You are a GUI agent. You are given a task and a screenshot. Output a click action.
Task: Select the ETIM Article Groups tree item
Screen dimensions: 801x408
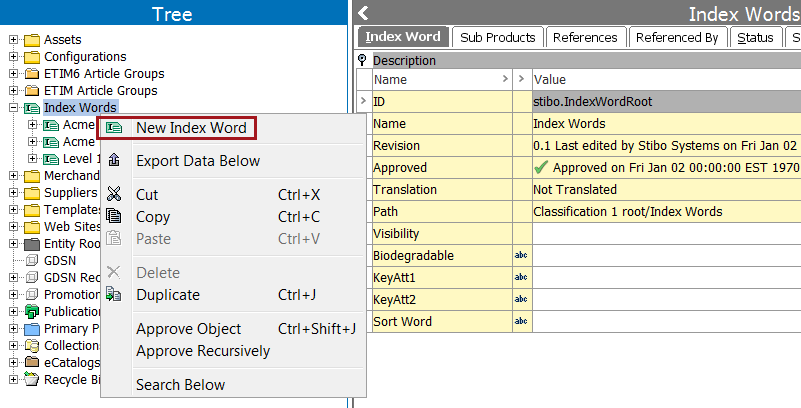100,91
